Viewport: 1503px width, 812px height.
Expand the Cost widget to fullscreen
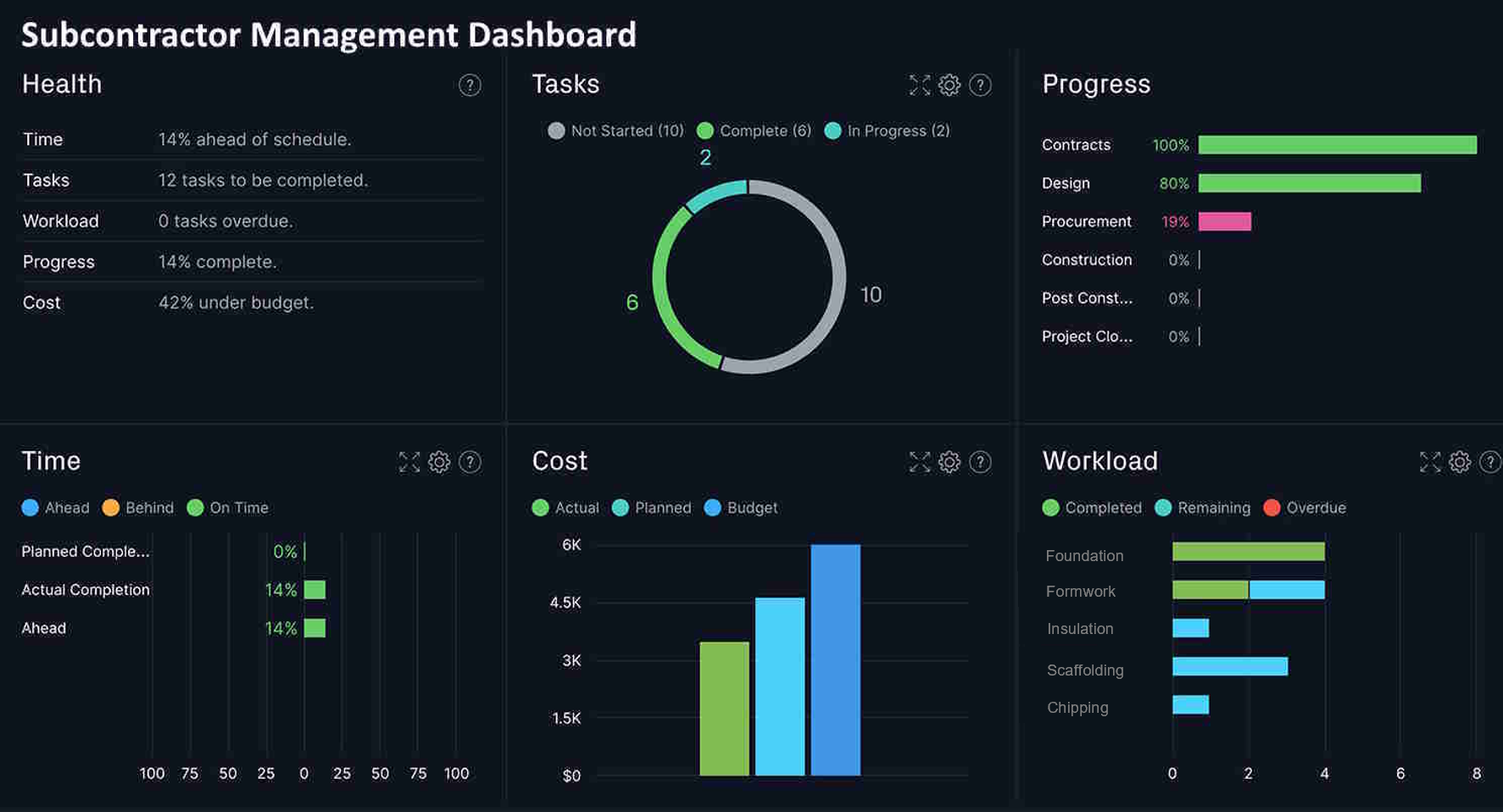coord(920,462)
